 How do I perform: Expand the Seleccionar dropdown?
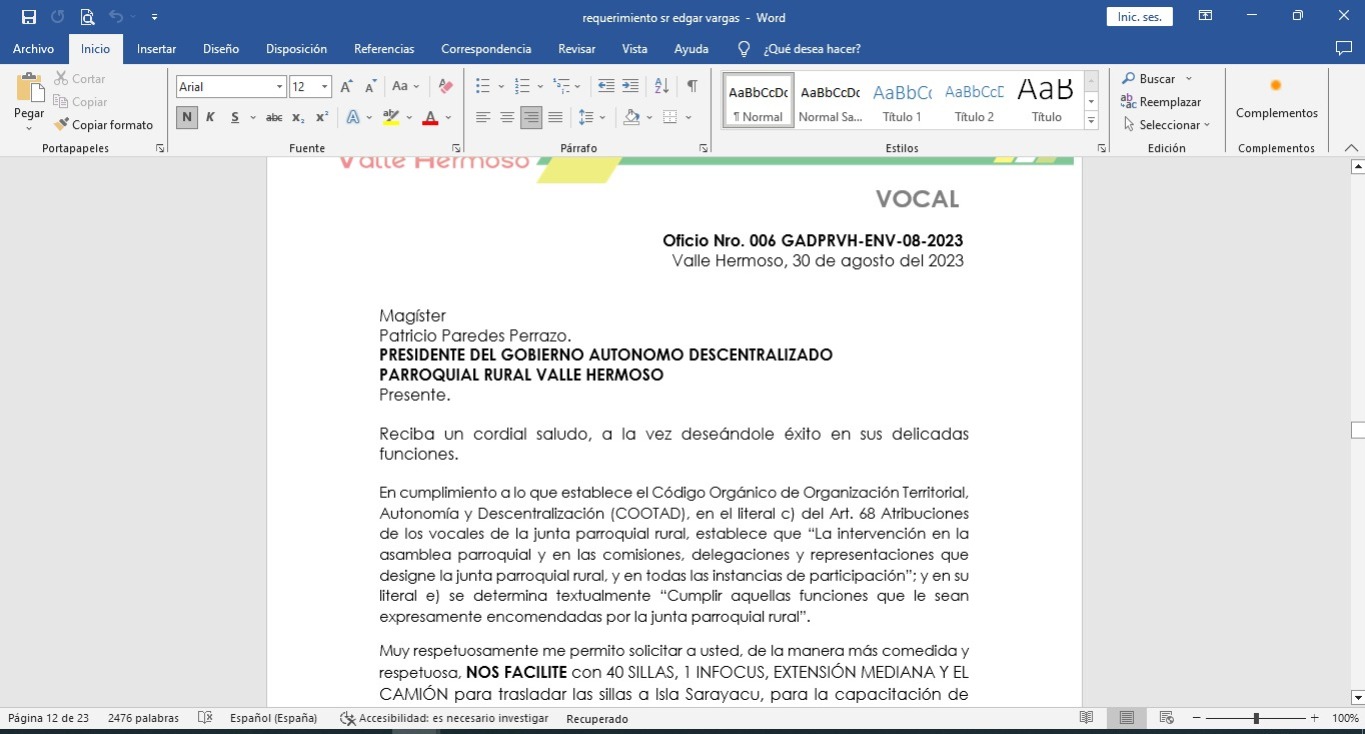click(1166, 125)
